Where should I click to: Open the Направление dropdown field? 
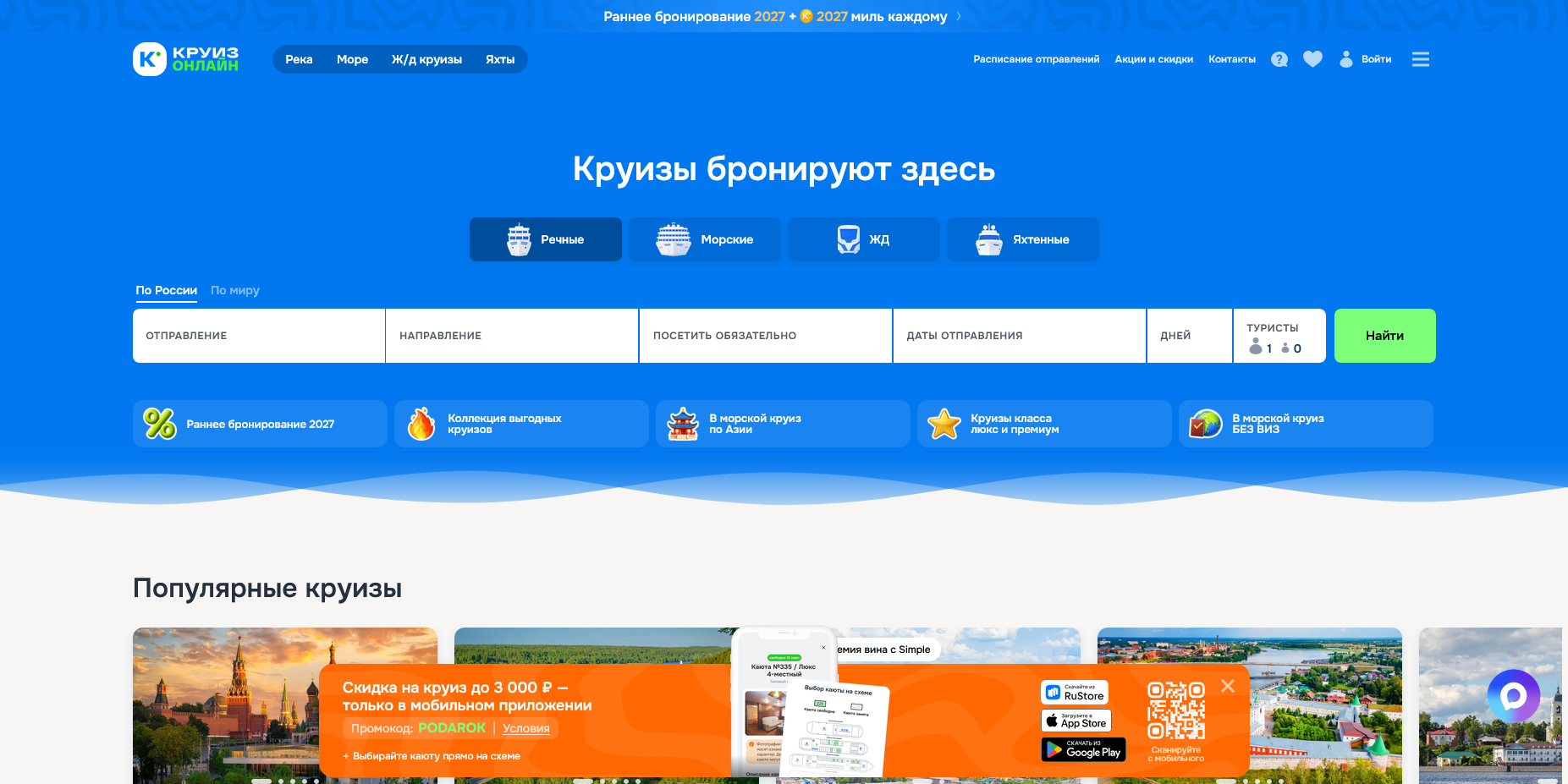coord(512,336)
